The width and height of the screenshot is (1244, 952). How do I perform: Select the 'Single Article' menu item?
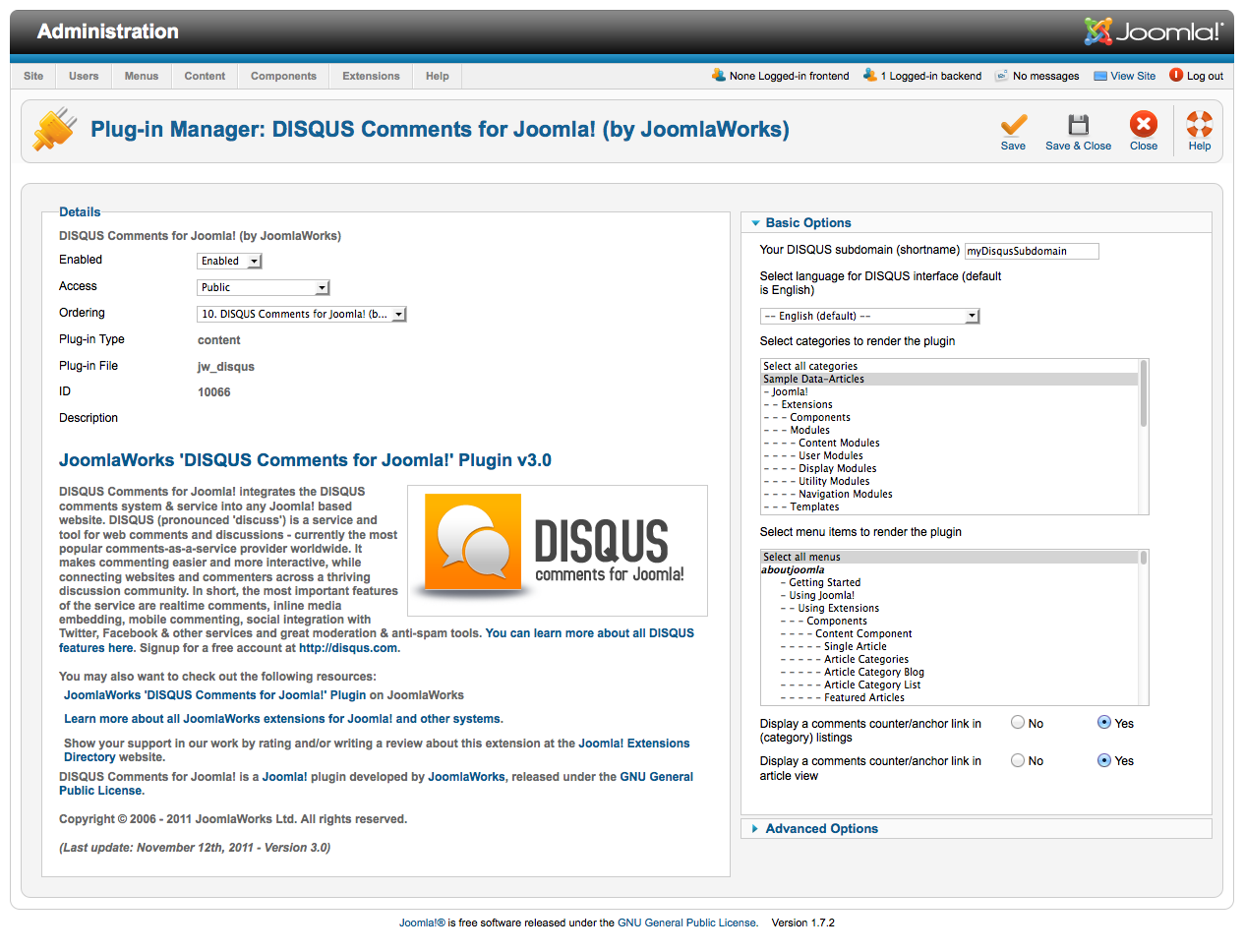click(949, 646)
